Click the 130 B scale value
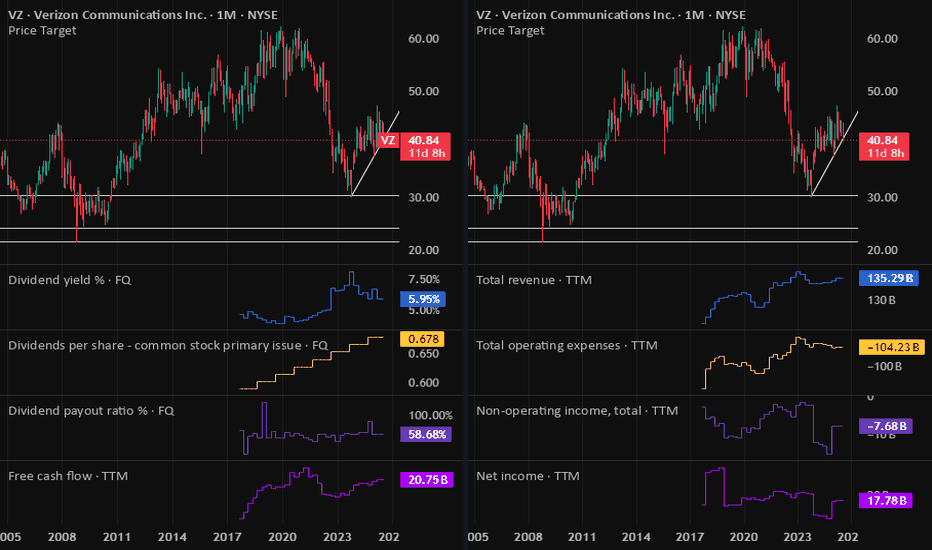This screenshot has height=550, width=932. tap(881, 300)
